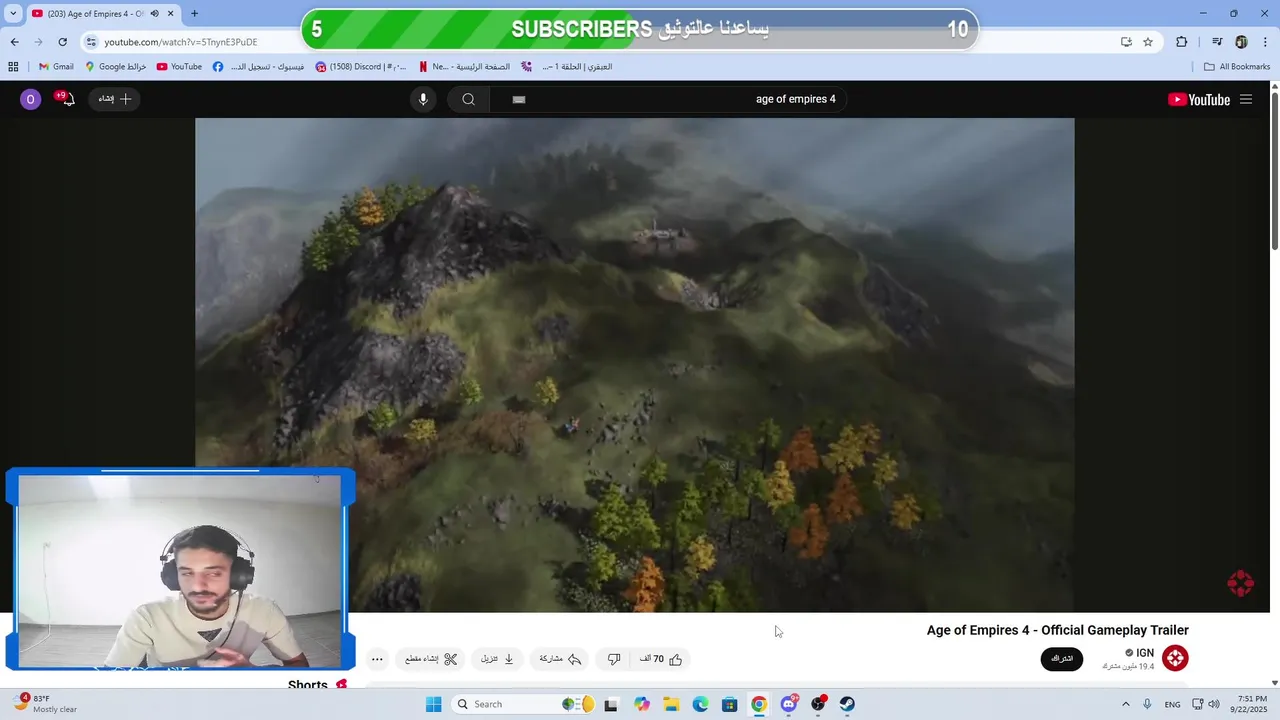Open the weather widget 83°F

coord(46,704)
